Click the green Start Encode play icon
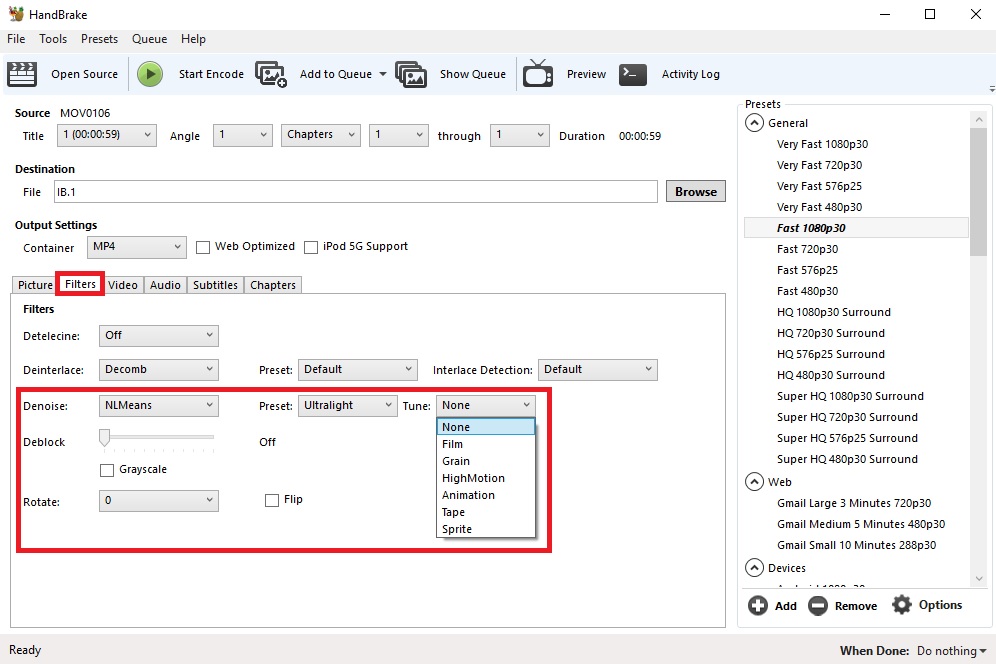996x664 pixels. point(150,74)
